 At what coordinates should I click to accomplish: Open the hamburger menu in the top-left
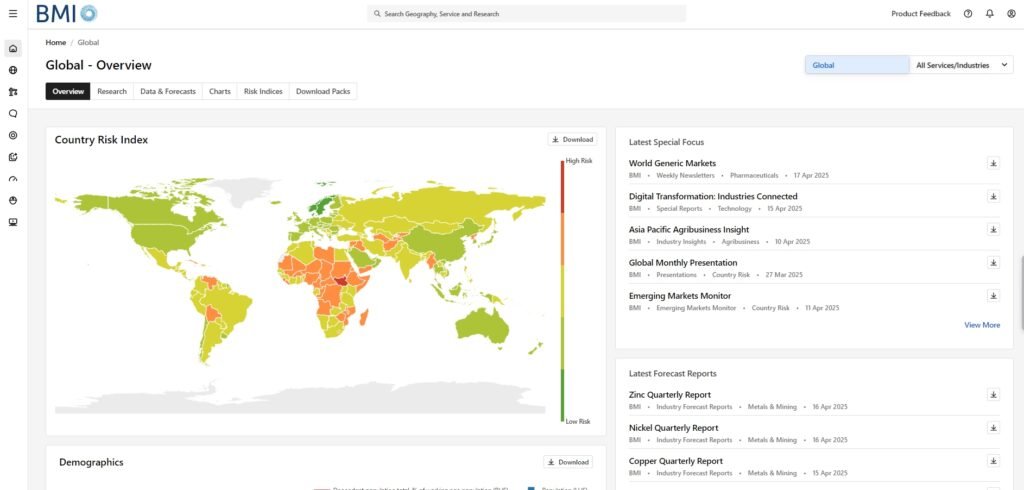tap(13, 14)
